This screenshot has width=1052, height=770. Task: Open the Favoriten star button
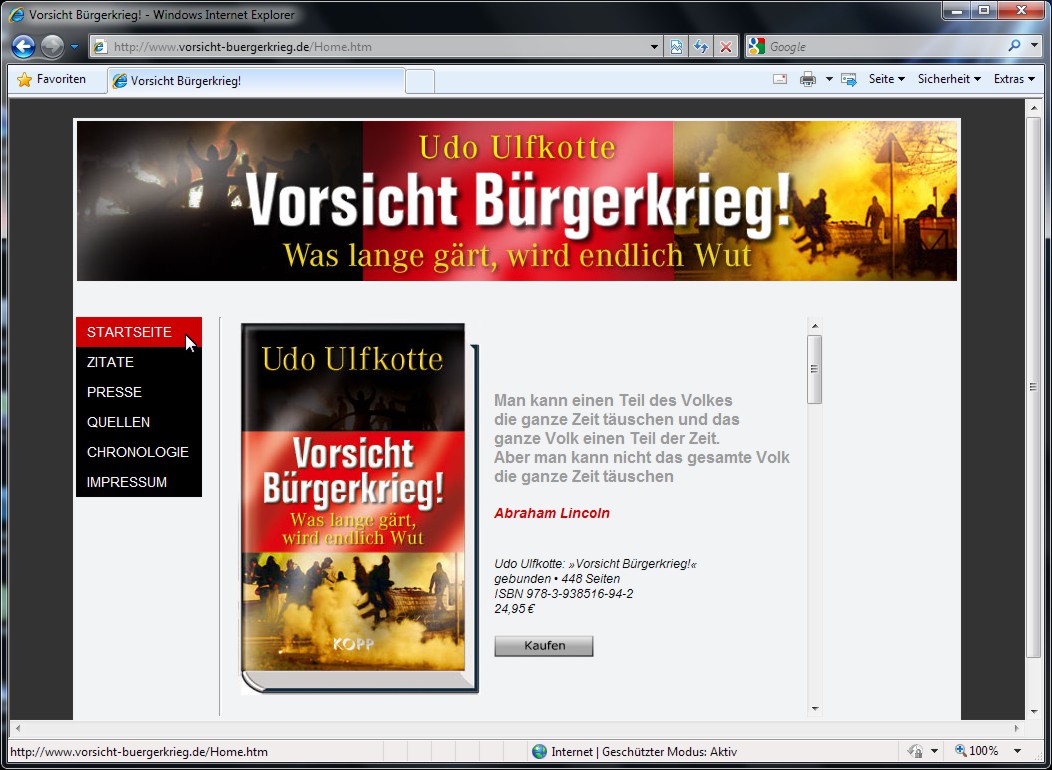click(x=52, y=79)
